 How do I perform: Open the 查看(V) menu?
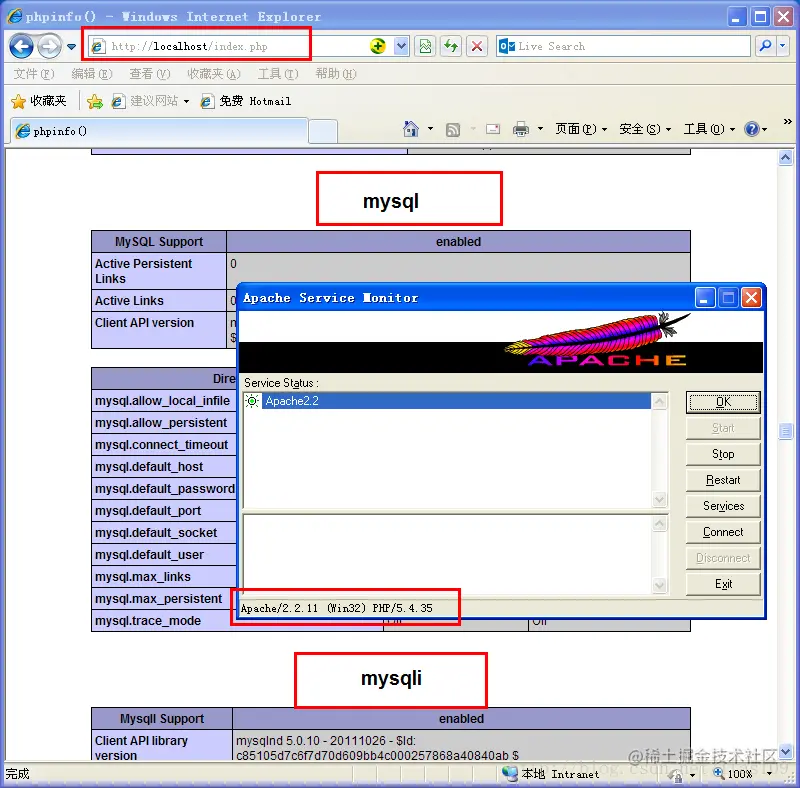[149, 74]
